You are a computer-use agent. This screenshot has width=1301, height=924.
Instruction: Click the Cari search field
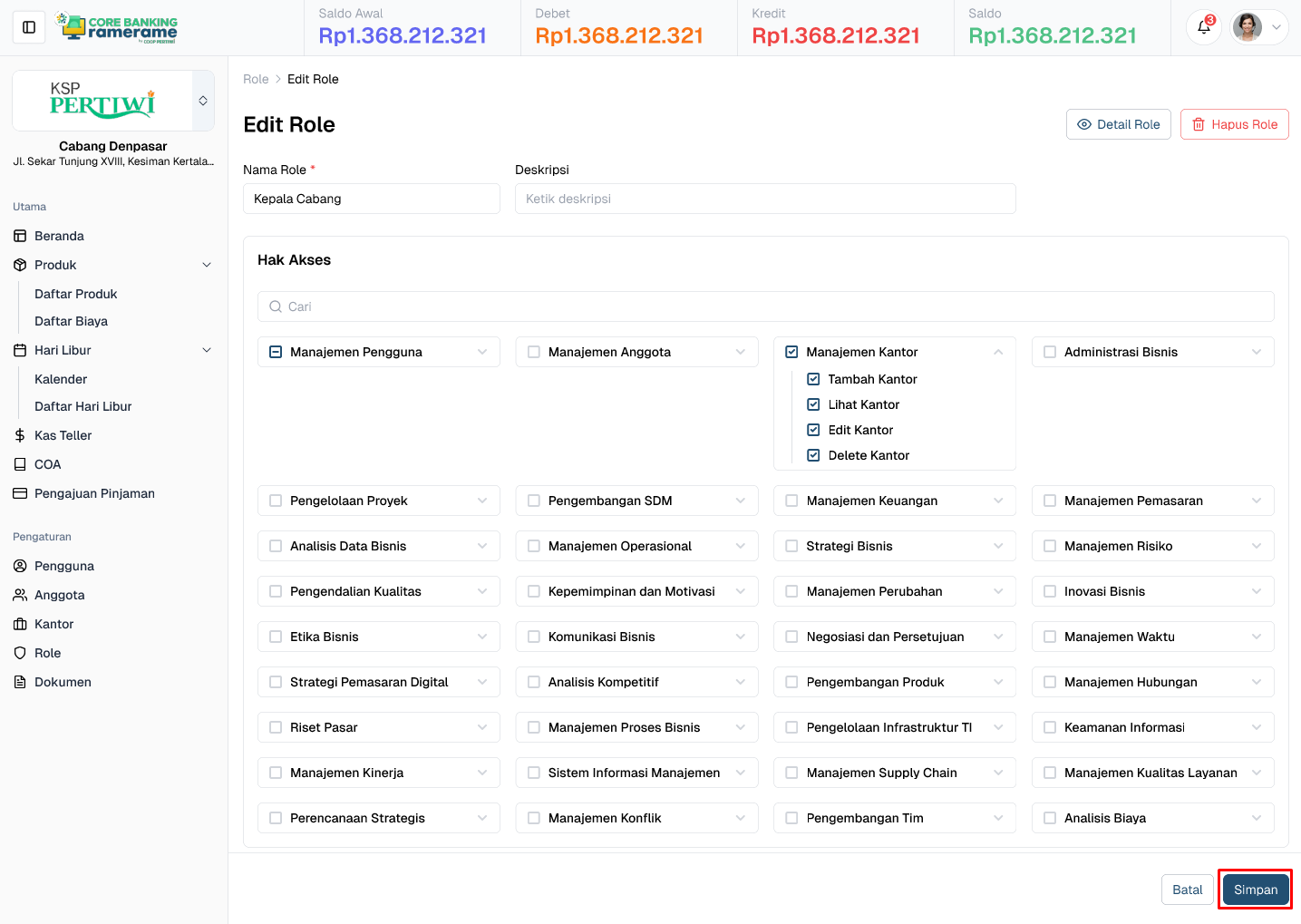[x=766, y=306]
